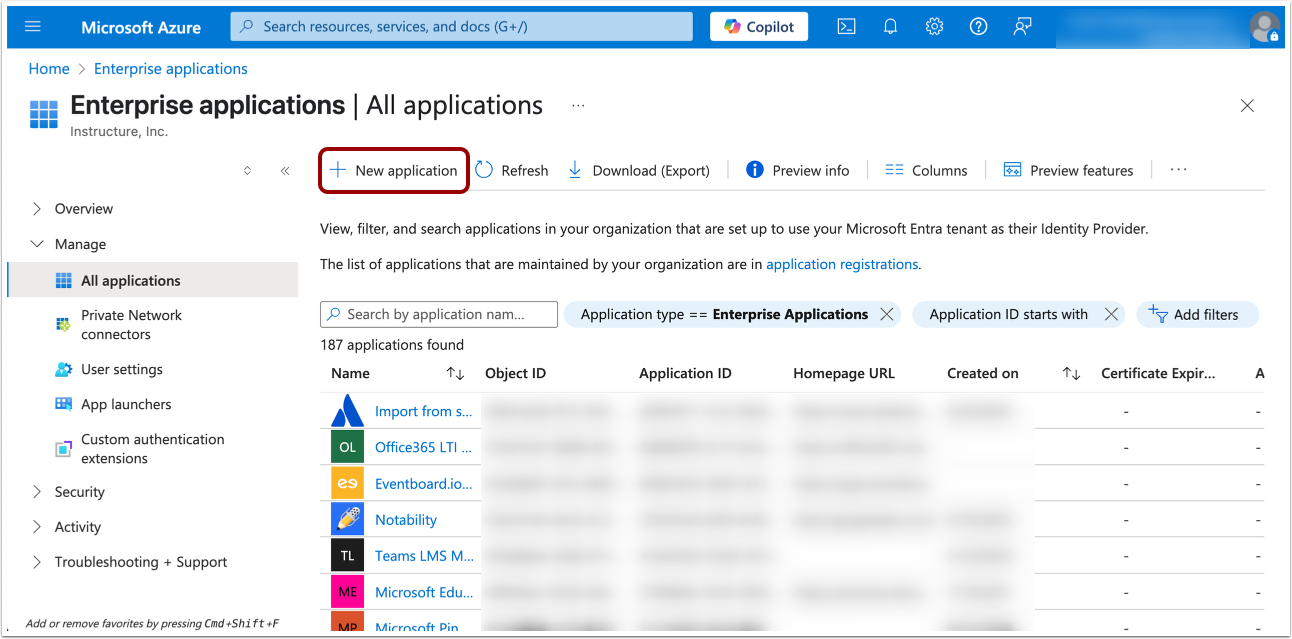Open the Columns selector
This screenshot has width=1292, height=639.
(x=926, y=170)
